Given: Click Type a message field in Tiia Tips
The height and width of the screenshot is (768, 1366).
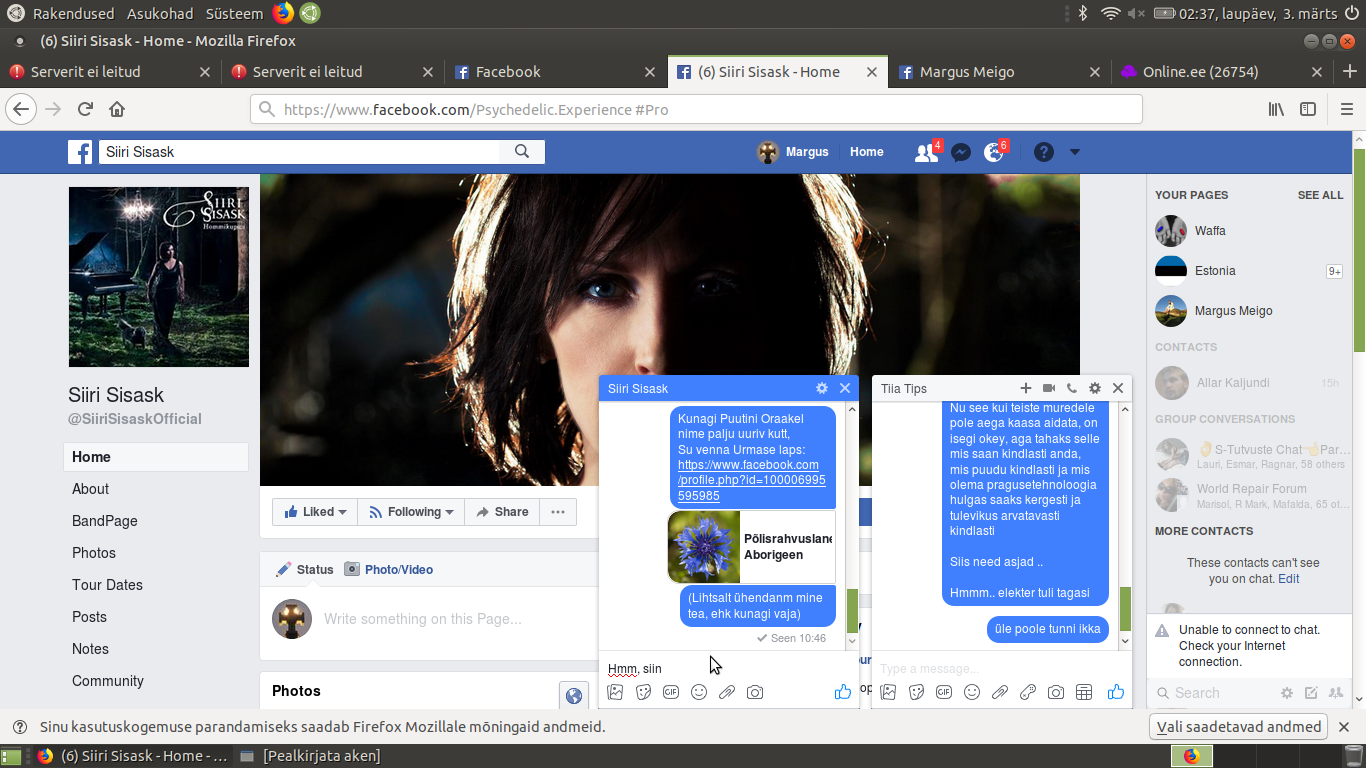Looking at the screenshot, I should pyautogui.click(x=1002, y=668).
